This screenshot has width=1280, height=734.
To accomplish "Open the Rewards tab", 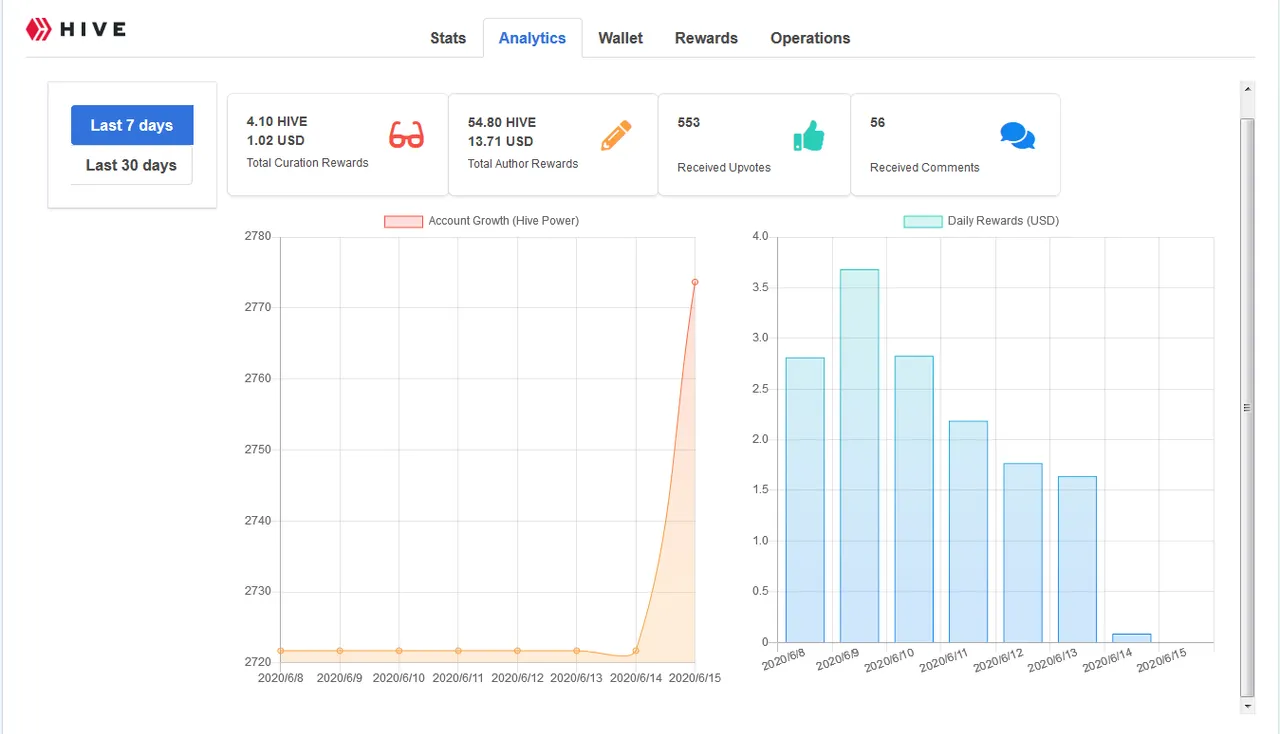I will tap(706, 38).
